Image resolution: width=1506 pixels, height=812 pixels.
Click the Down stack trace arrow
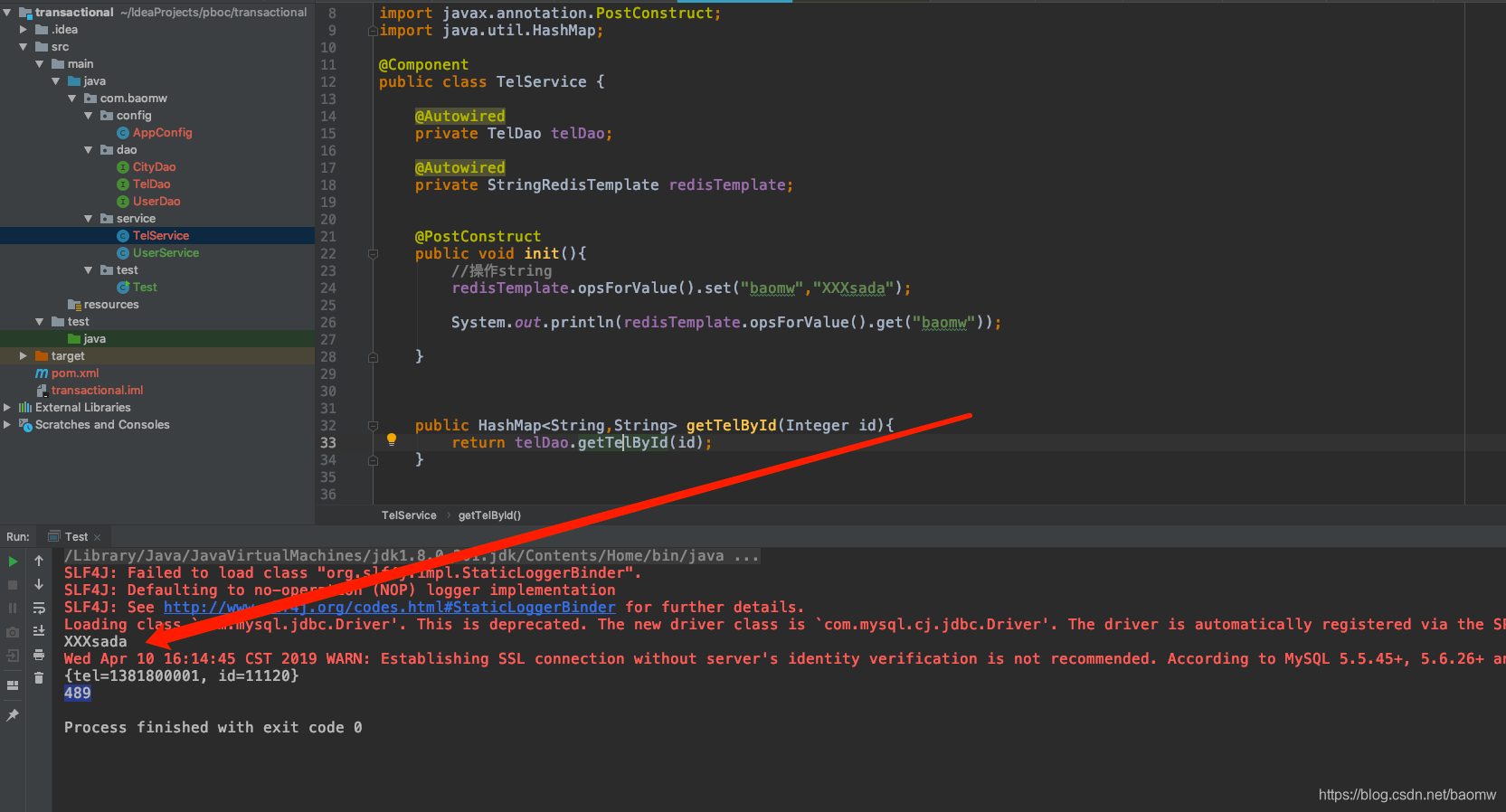(x=39, y=585)
